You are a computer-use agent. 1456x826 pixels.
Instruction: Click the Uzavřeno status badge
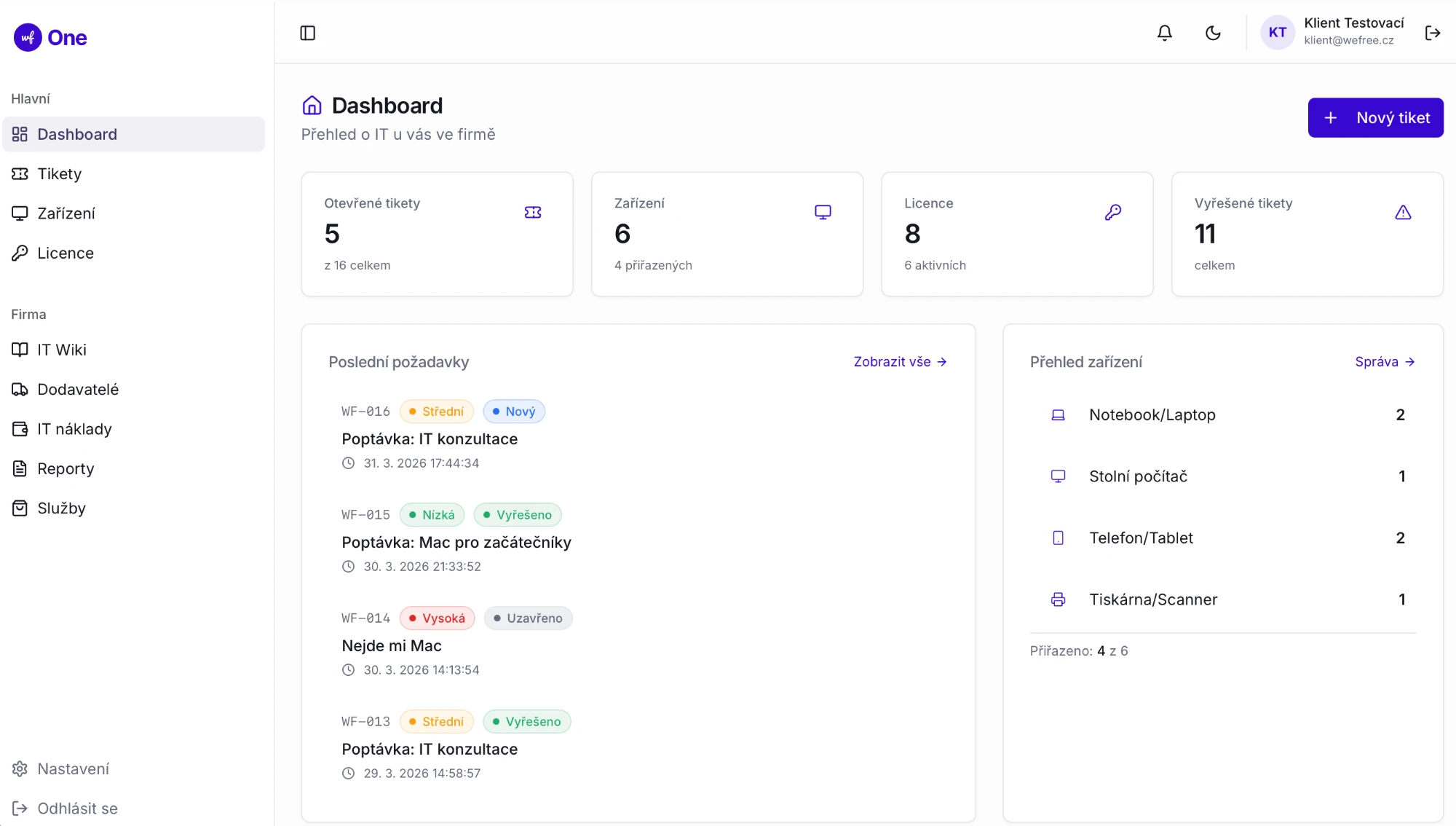(528, 618)
